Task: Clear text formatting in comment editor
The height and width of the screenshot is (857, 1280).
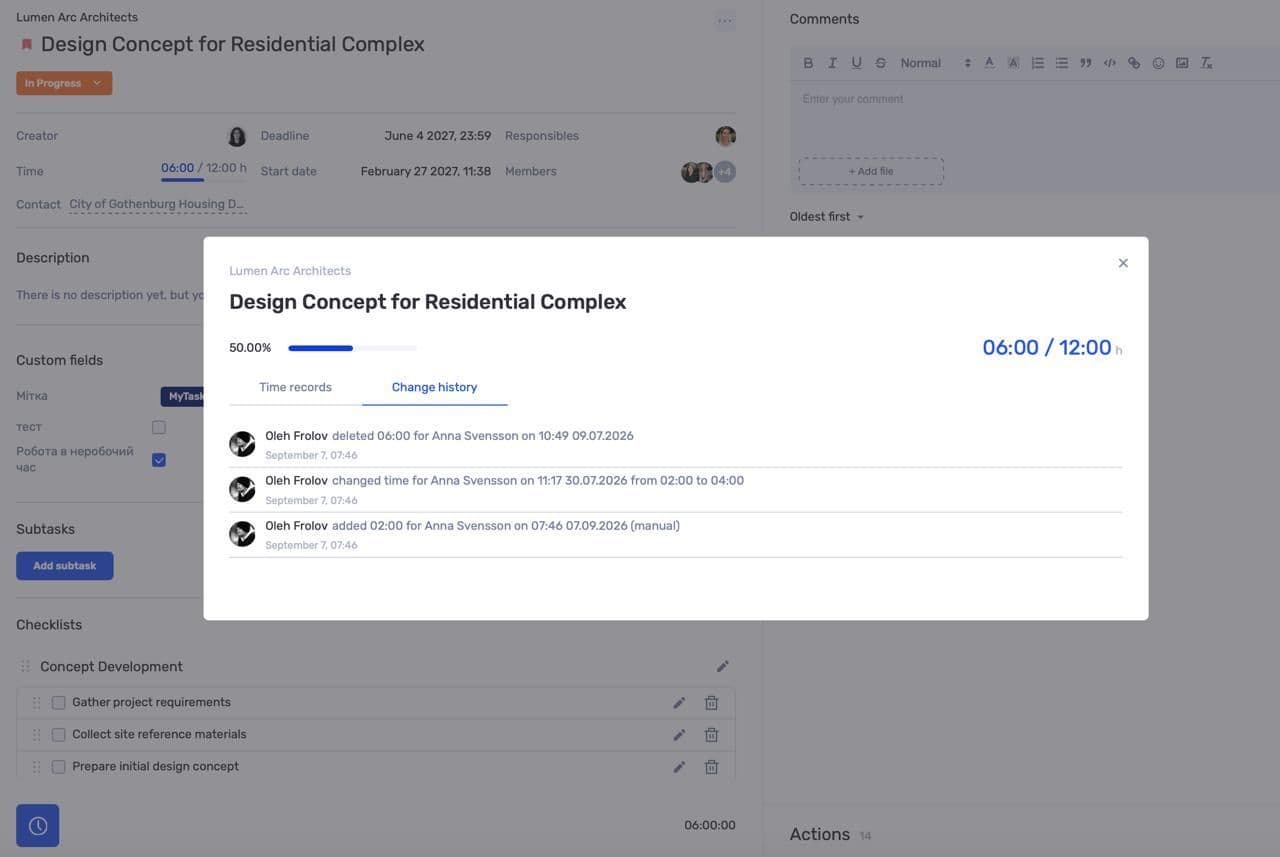Action: coord(1206,63)
